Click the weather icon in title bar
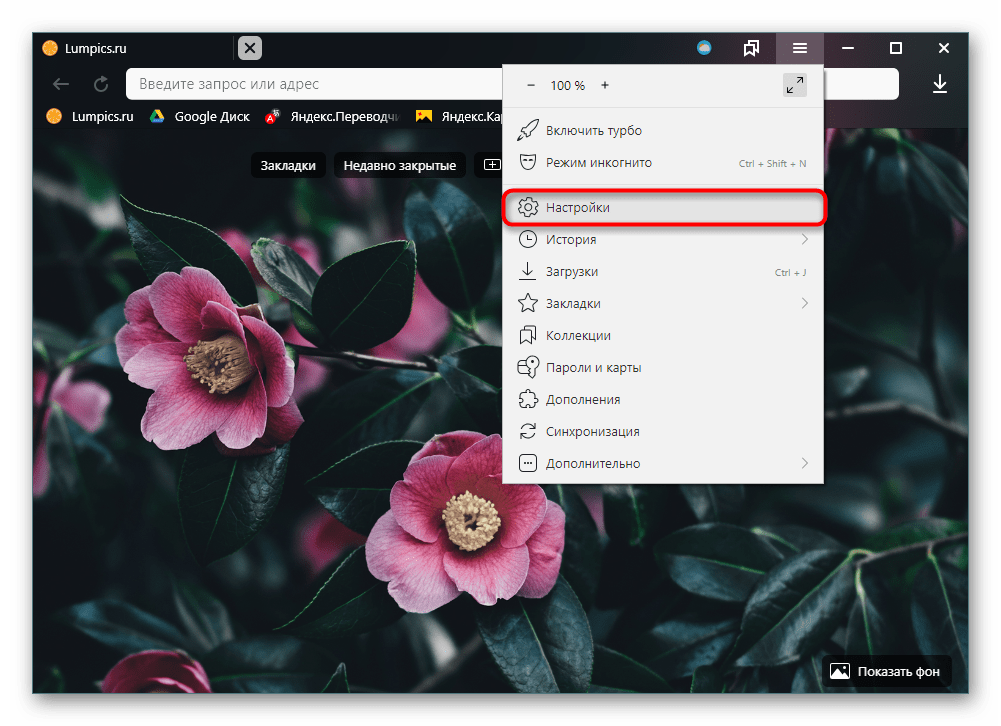This screenshot has height=726, width=1001. click(704, 48)
